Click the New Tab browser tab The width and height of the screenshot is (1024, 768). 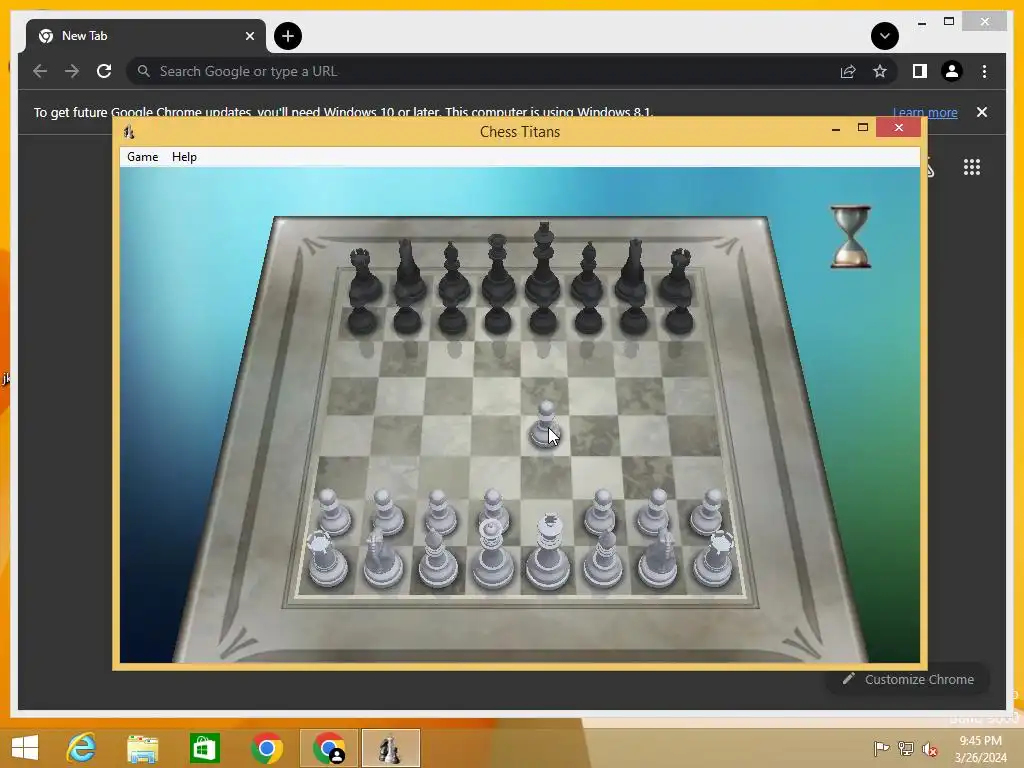146,36
